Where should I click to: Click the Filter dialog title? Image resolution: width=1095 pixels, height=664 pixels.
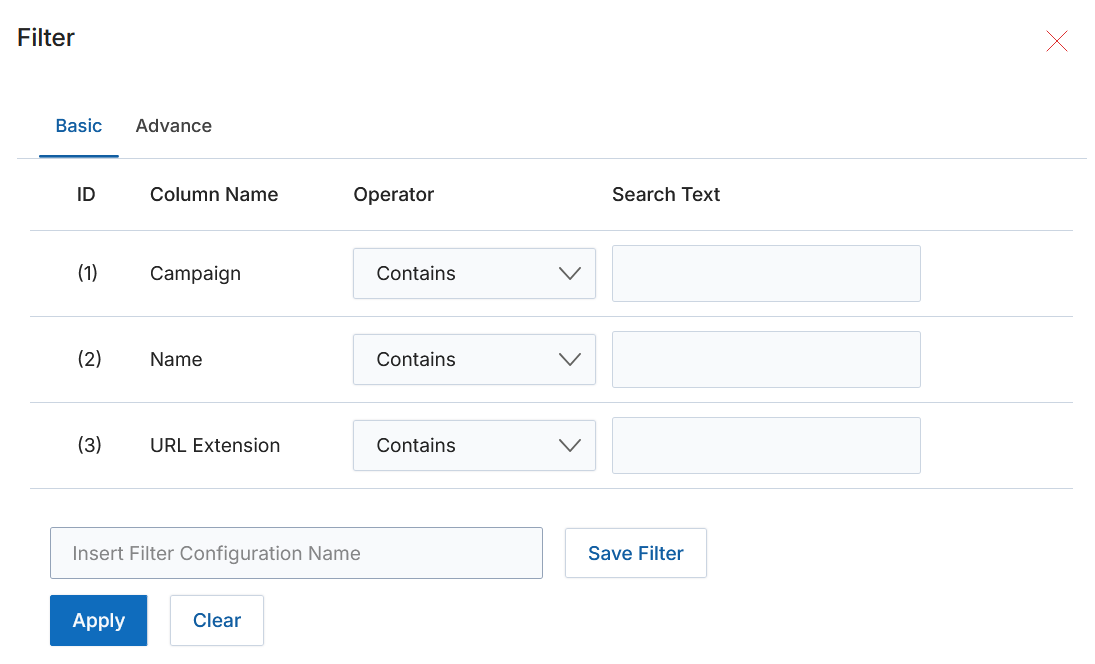(45, 38)
